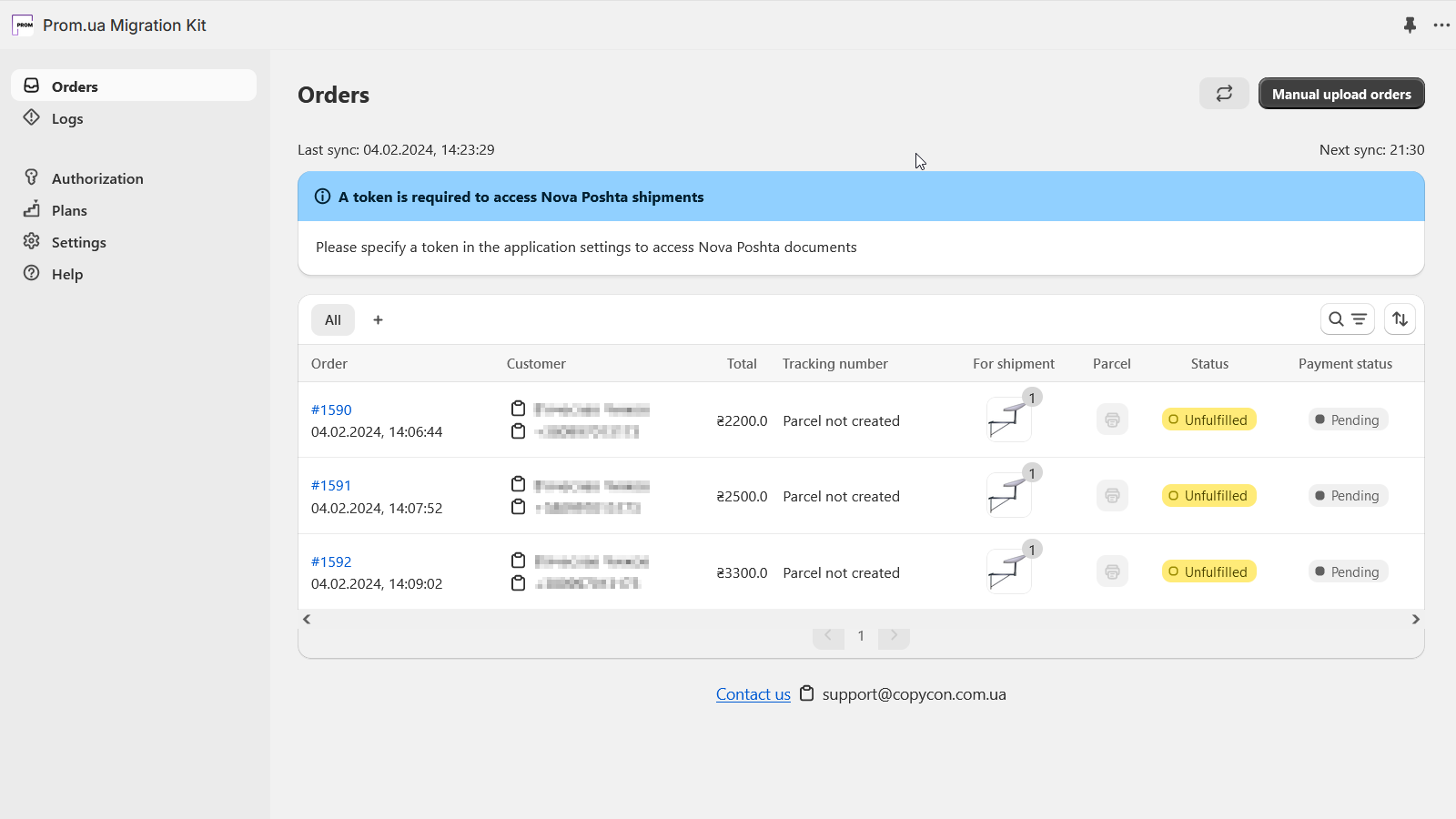
Task: Open the sort orders button
Action: point(1400,319)
